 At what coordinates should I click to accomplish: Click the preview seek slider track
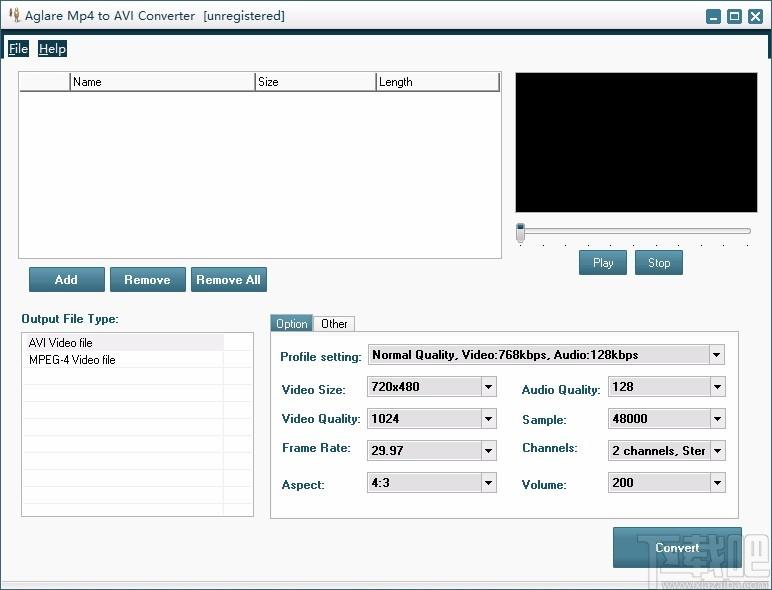click(x=637, y=230)
